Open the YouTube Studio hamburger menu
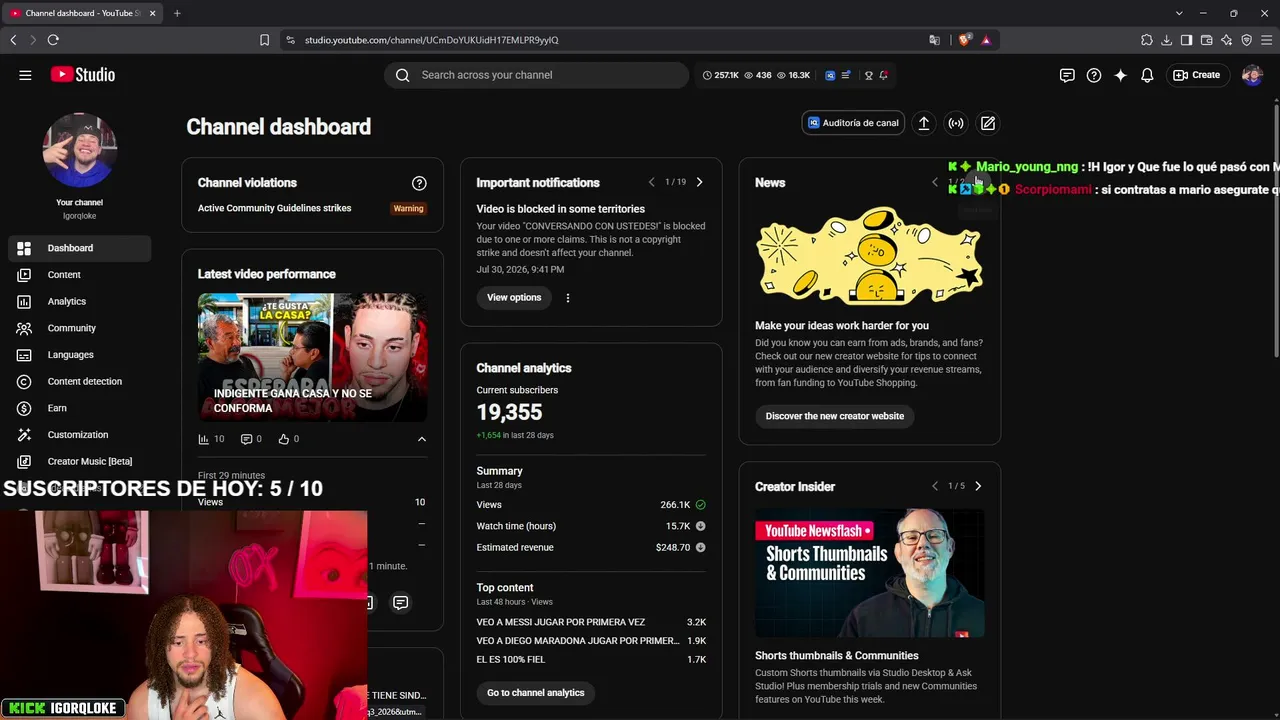Viewport: 1280px width, 720px height. pyautogui.click(x=25, y=75)
